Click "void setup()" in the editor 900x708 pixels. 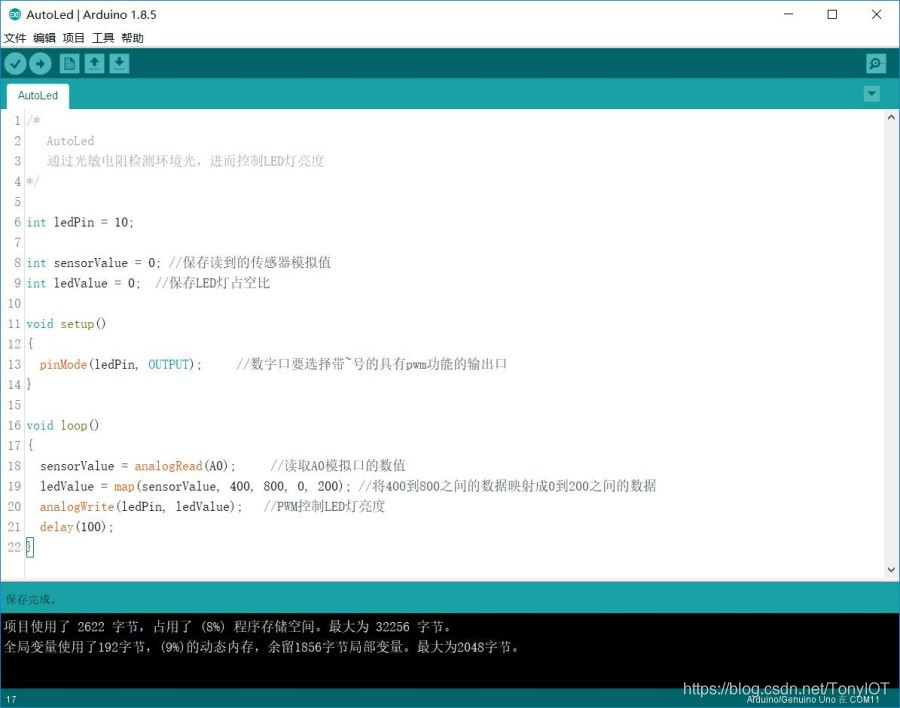[66, 324]
